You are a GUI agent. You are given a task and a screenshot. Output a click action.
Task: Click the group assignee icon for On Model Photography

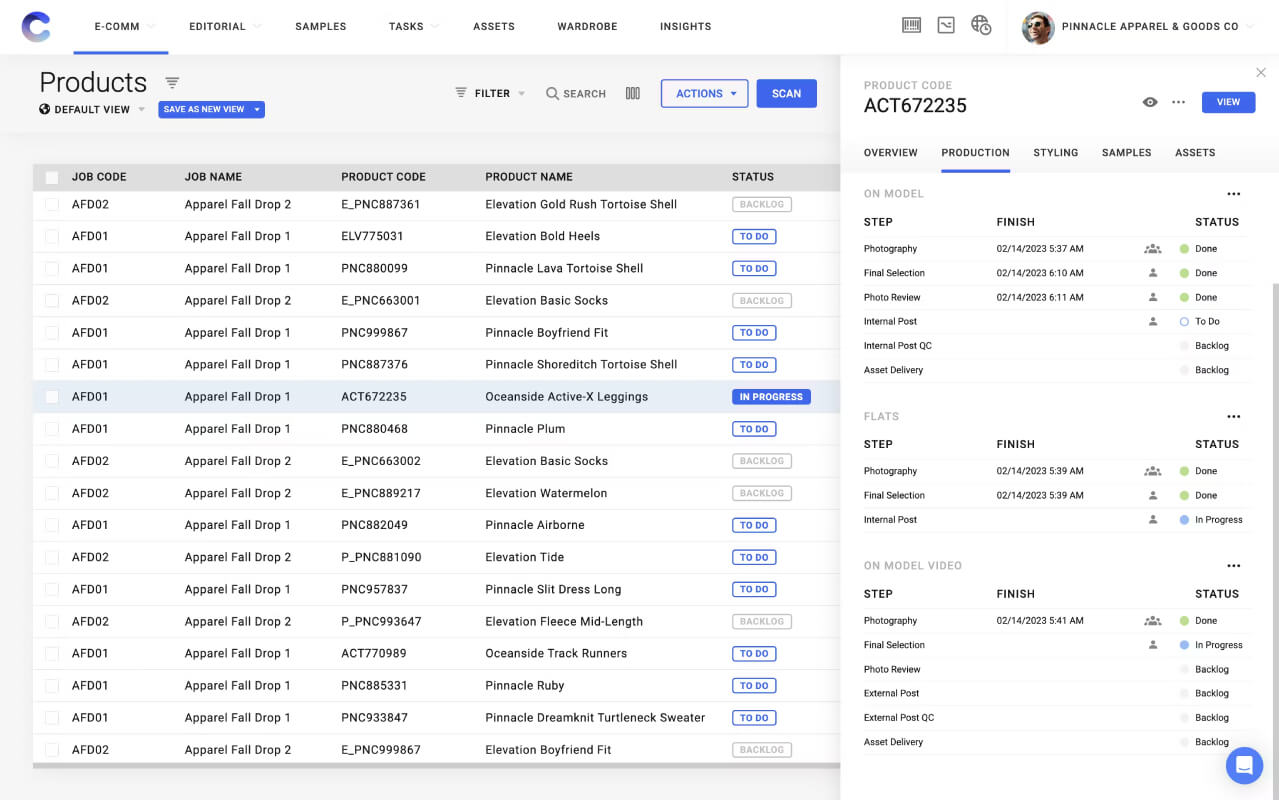point(1153,249)
